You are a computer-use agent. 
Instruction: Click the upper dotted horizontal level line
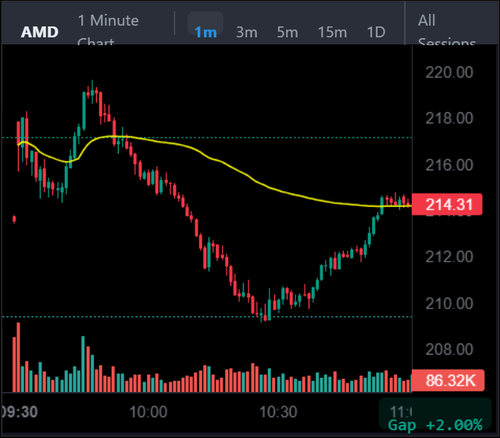tap(207, 137)
